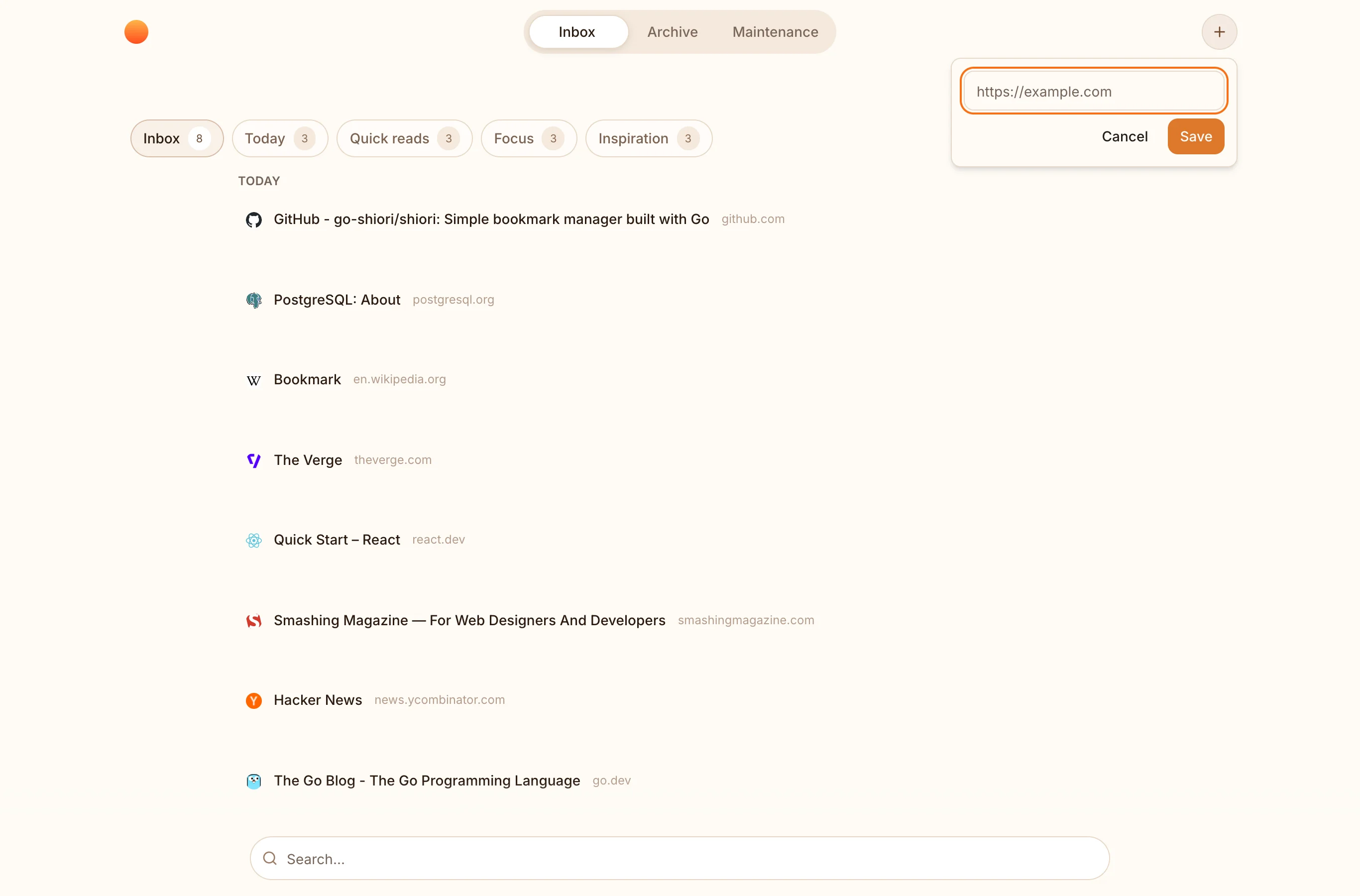Image resolution: width=1360 pixels, height=896 pixels.
Task: Click the Inbox count badge 8
Action: pyautogui.click(x=199, y=138)
